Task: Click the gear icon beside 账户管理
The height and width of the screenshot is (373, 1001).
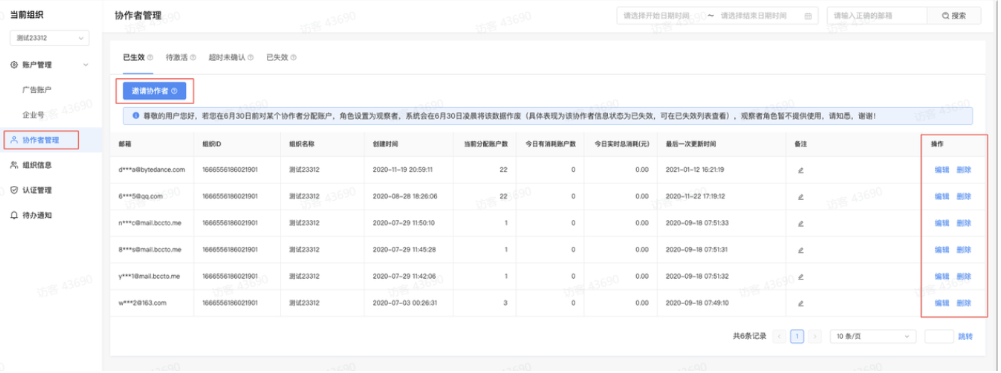Action: click(14, 65)
